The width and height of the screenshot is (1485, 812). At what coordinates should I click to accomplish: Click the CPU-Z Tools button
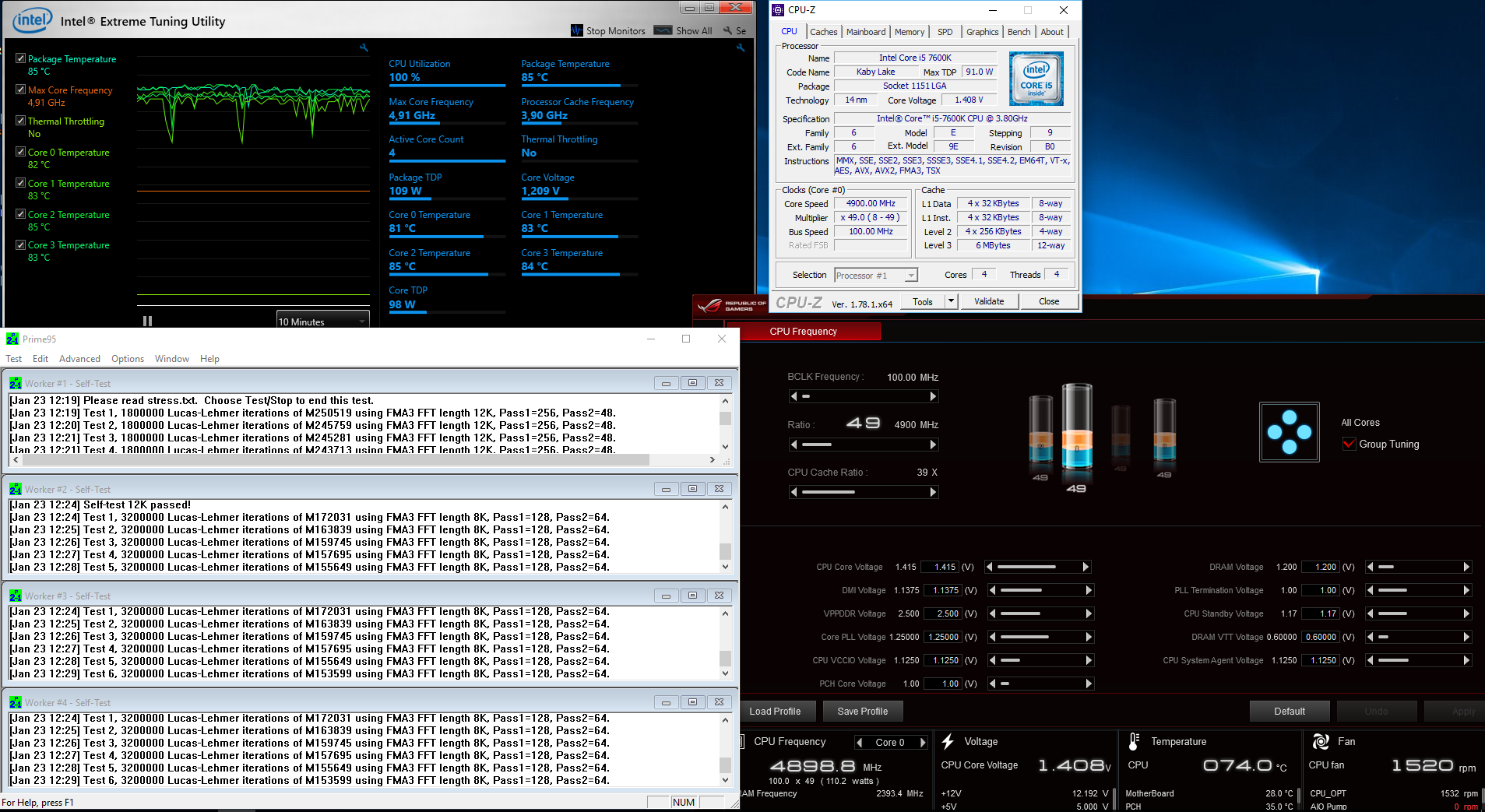point(923,301)
